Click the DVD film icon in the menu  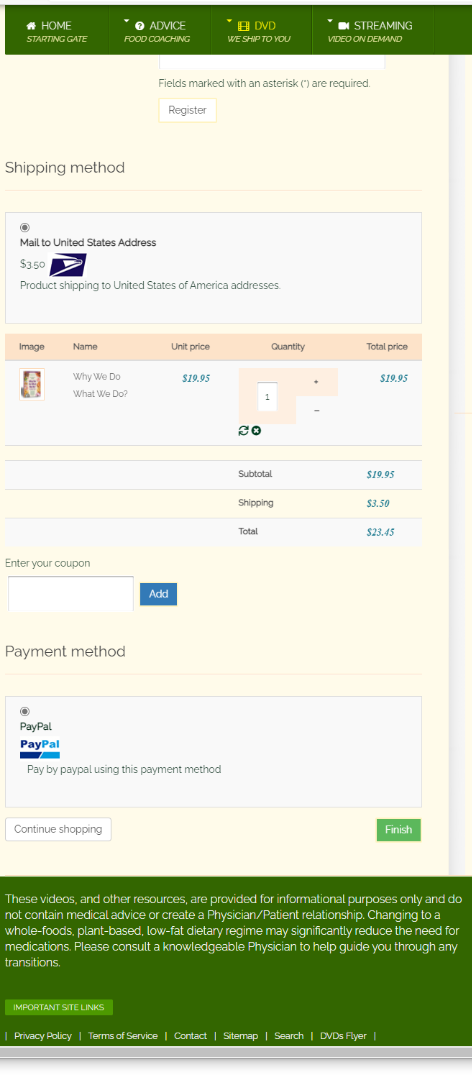pos(244,25)
